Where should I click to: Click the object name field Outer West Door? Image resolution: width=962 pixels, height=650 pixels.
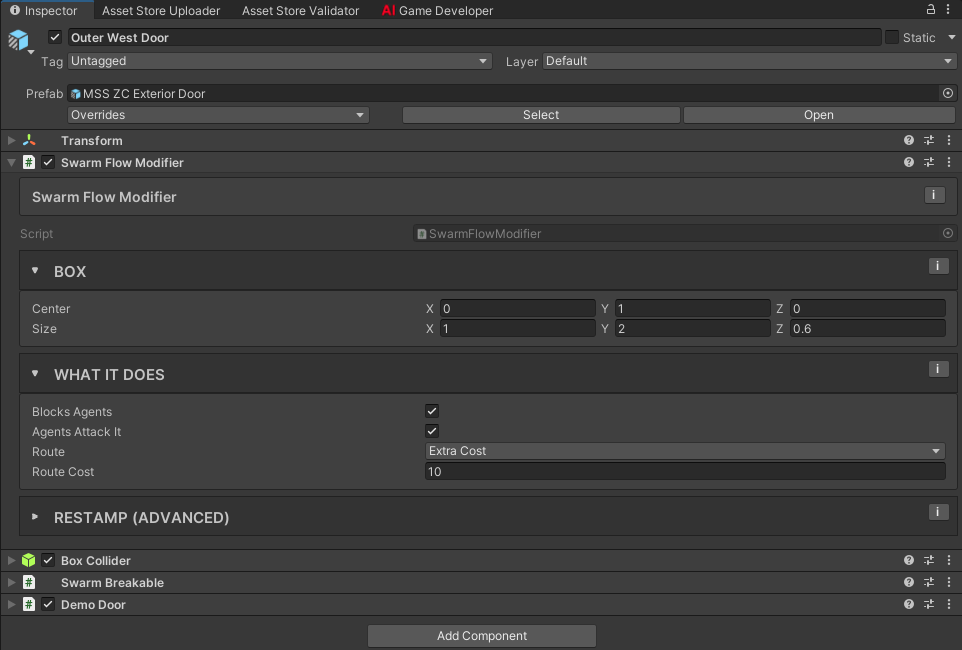point(474,37)
